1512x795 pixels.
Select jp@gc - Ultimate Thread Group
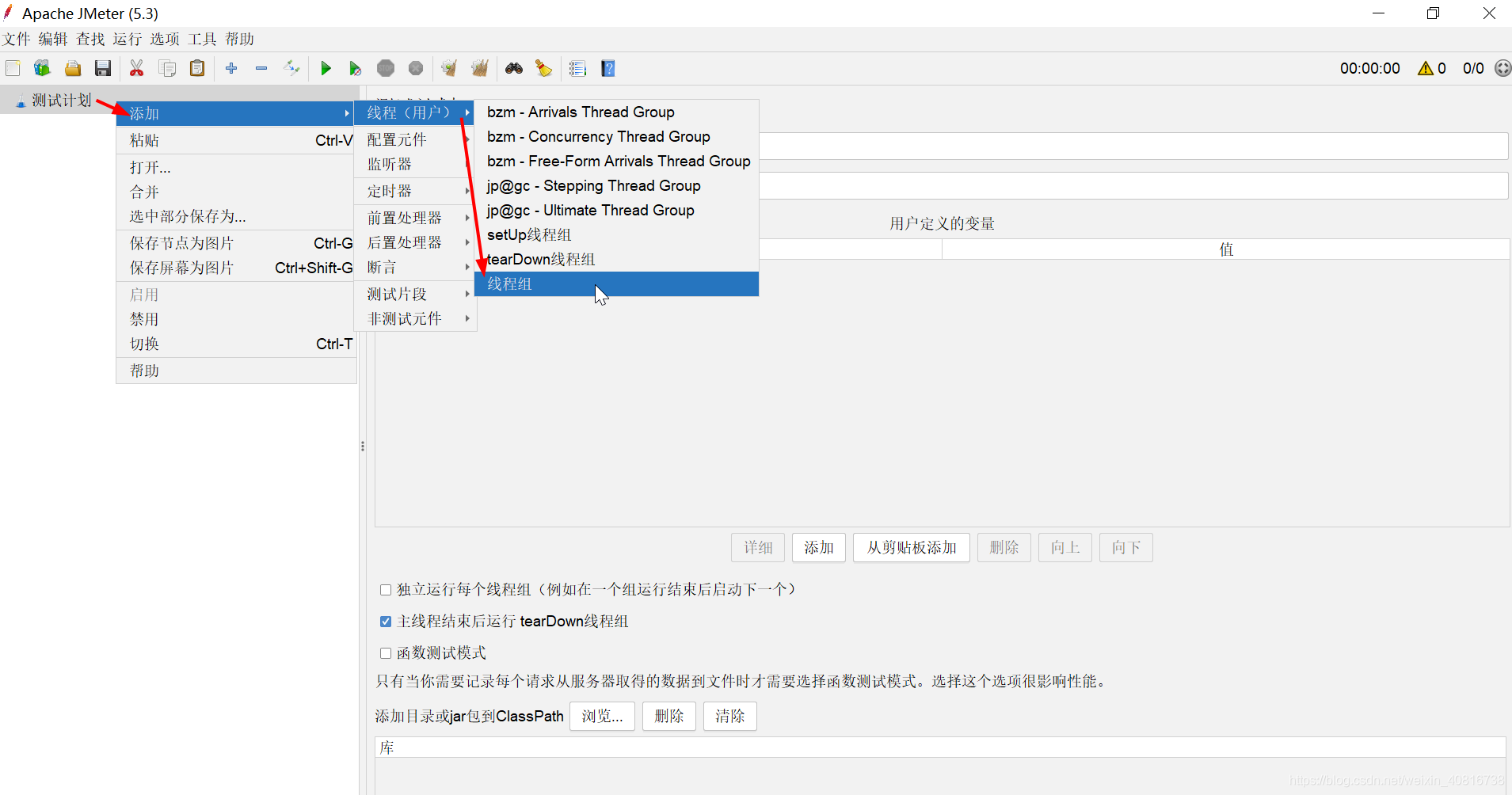click(x=616, y=210)
